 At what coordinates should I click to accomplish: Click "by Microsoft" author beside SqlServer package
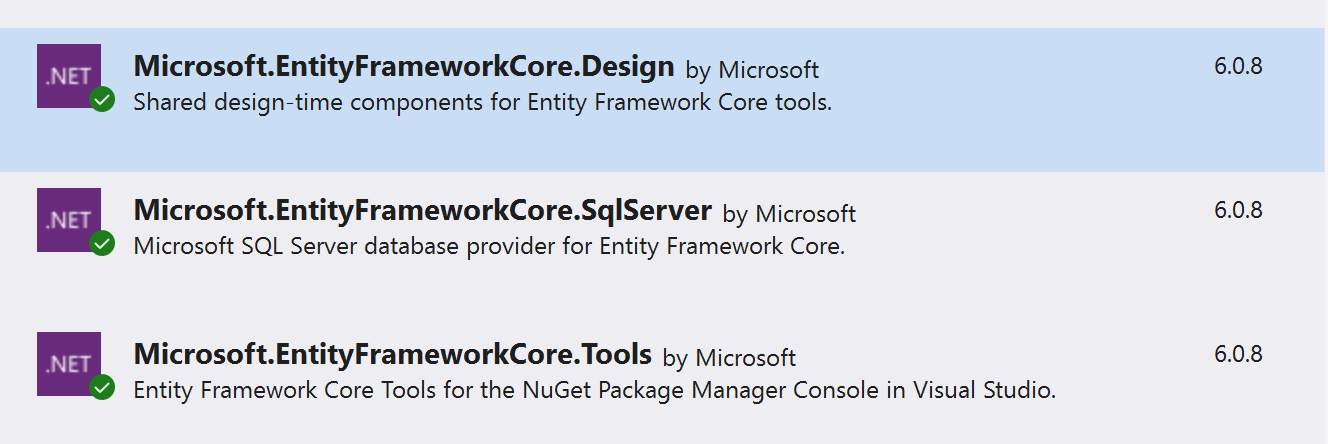(789, 214)
